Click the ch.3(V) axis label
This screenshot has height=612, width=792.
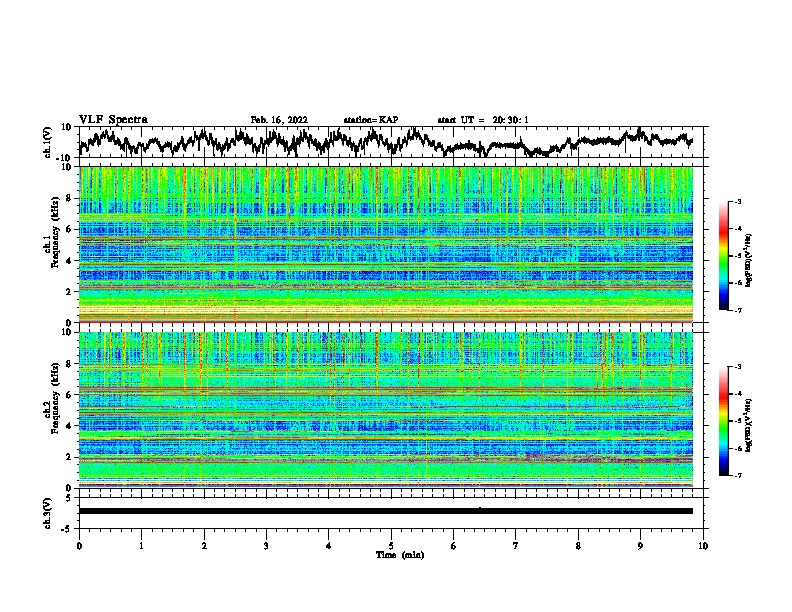(48, 514)
